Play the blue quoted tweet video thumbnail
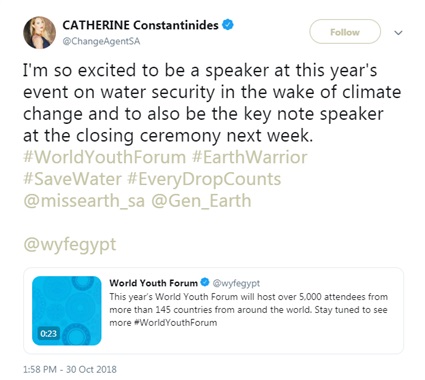Viewport: 425px width, 380px height. pyautogui.click(x=67, y=310)
